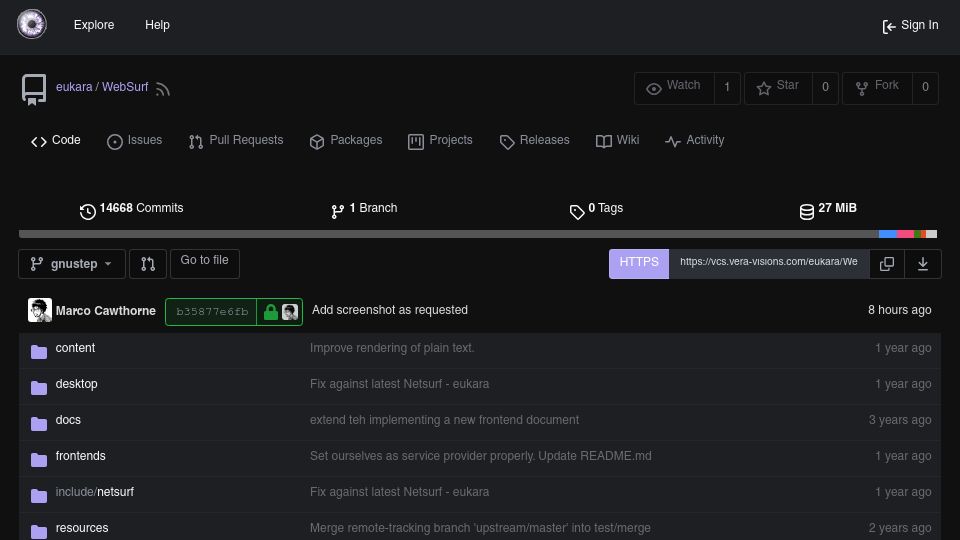Open the Help menu item
Image resolution: width=960 pixels, height=540 pixels.
pyautogui.click(x=157, y=25)
